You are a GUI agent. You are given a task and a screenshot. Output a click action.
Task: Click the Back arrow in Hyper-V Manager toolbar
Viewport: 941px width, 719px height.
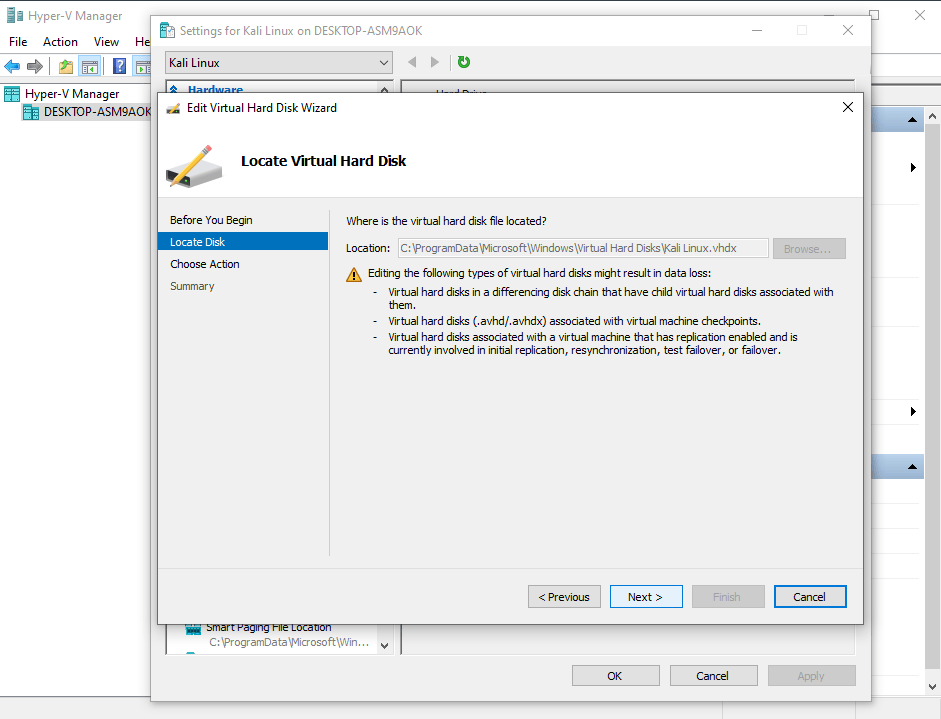pos(12,66)
